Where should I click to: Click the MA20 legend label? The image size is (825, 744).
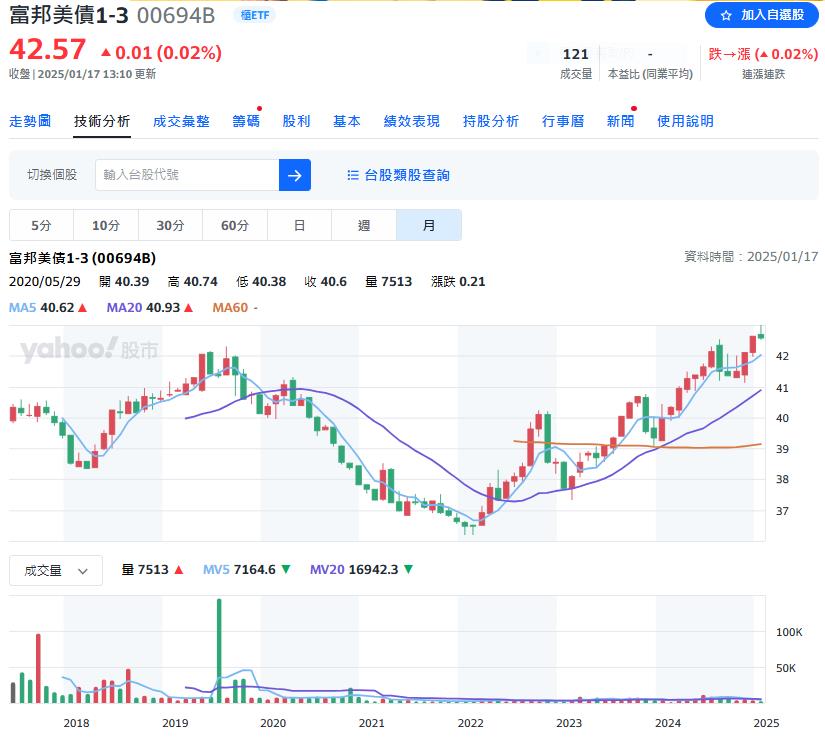pos(124,307)
